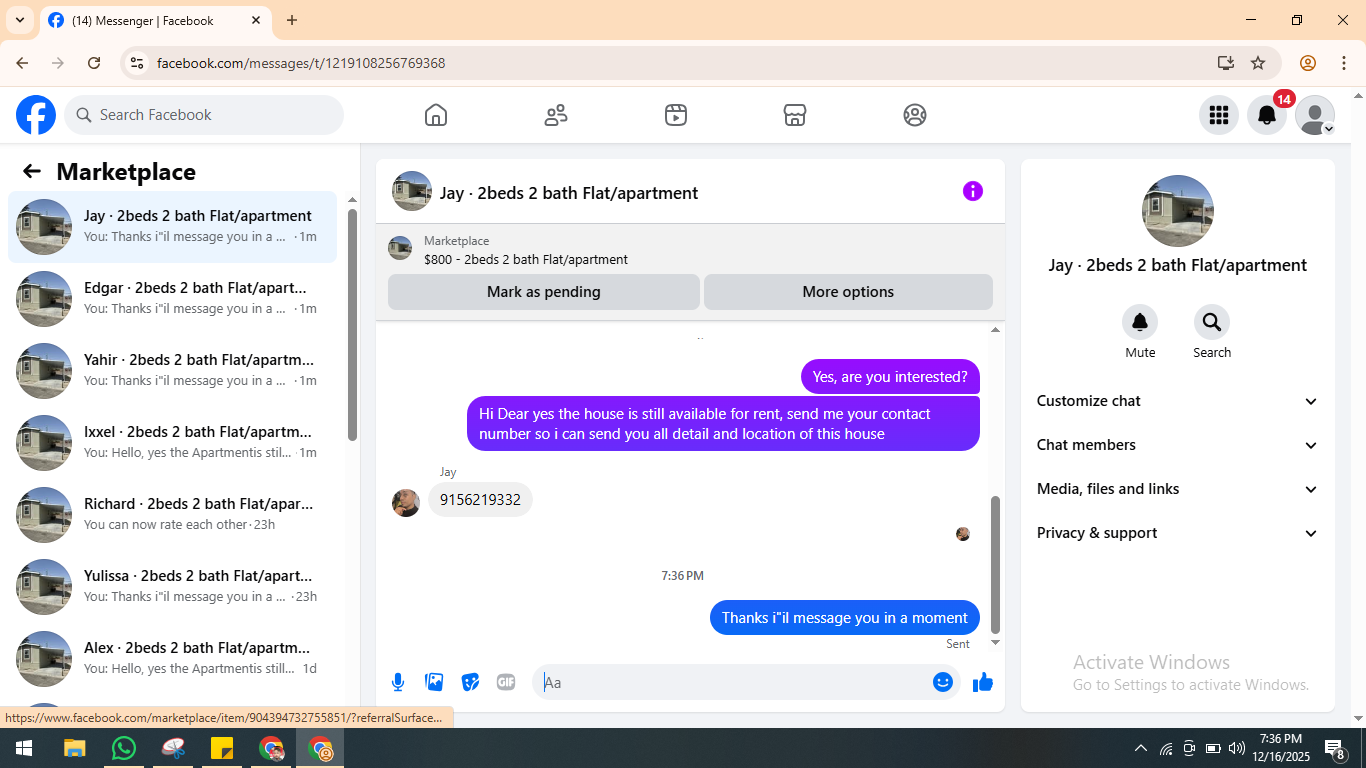Select Alex's conversation in the list
The width and height of the screenshot is (1366, 768).
172,659
